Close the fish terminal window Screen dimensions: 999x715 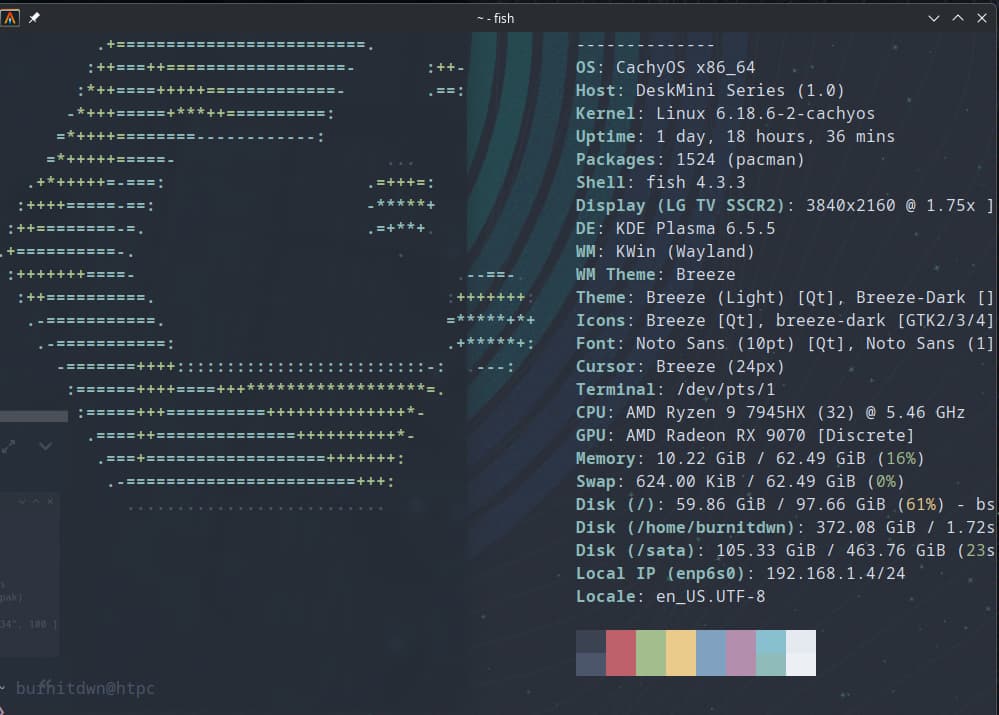981,18
